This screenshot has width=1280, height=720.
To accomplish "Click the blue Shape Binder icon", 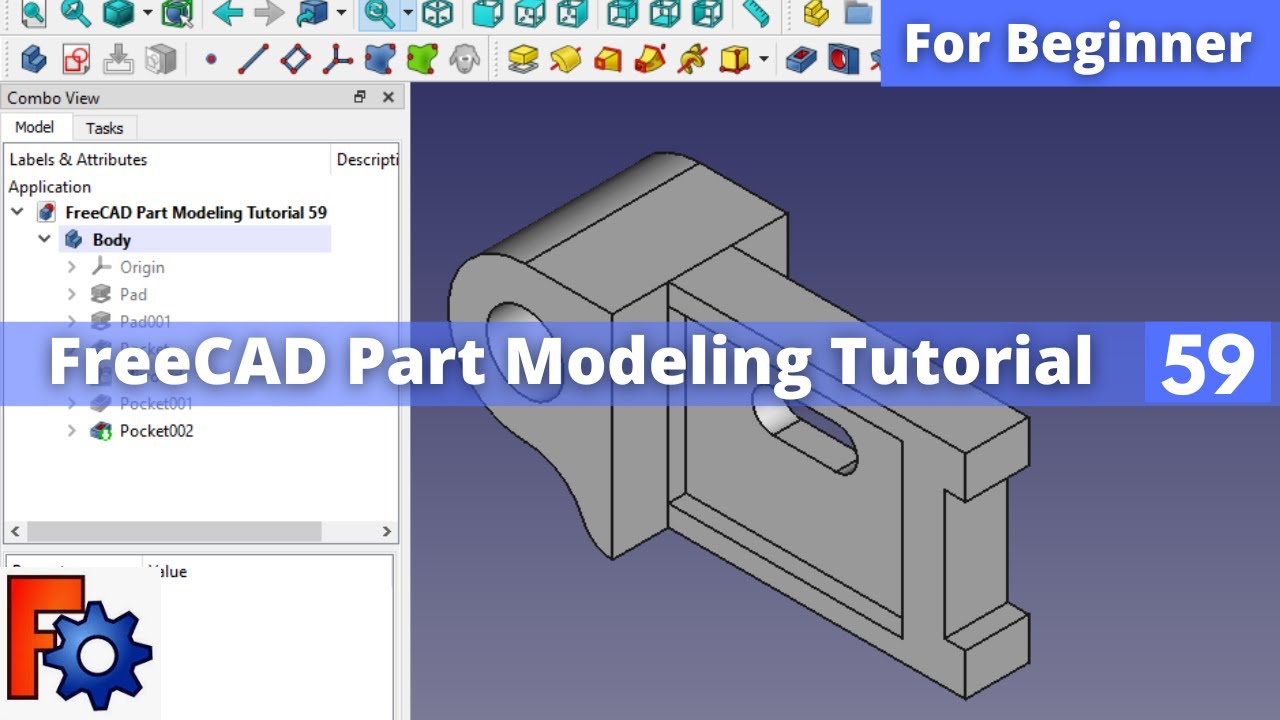I will pyautogui.click(x=379, y=59).
